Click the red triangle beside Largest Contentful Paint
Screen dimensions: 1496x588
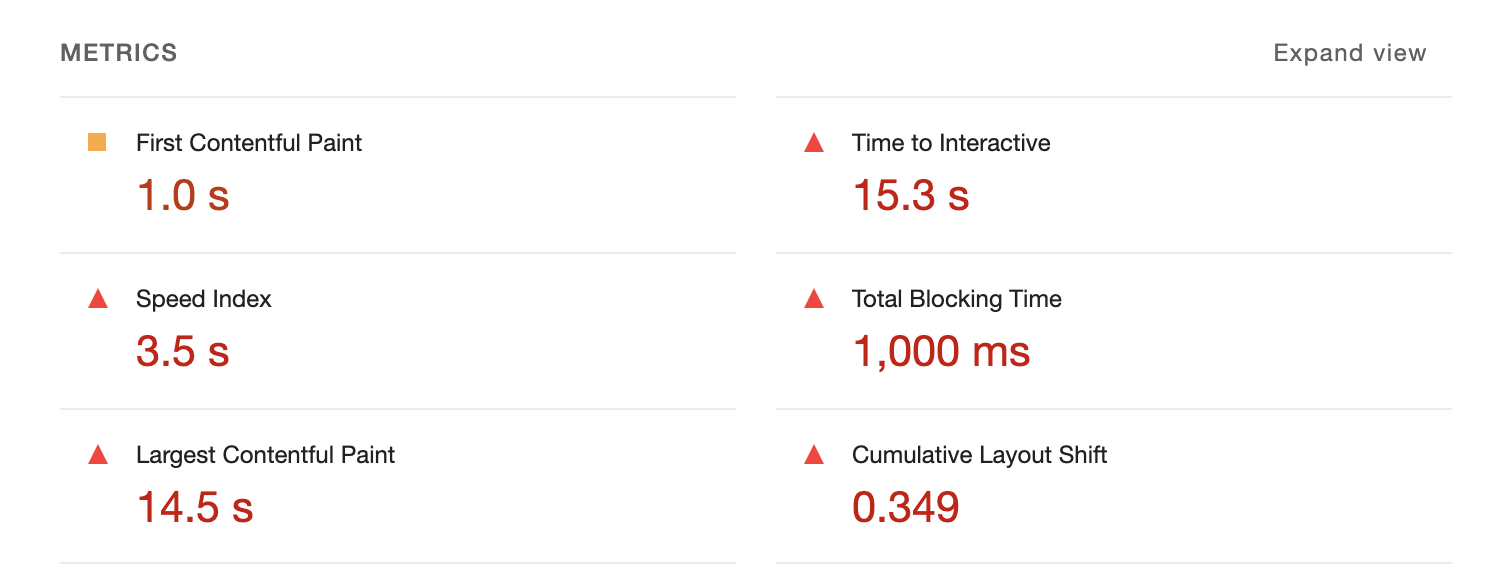click(x=100, y=454)
